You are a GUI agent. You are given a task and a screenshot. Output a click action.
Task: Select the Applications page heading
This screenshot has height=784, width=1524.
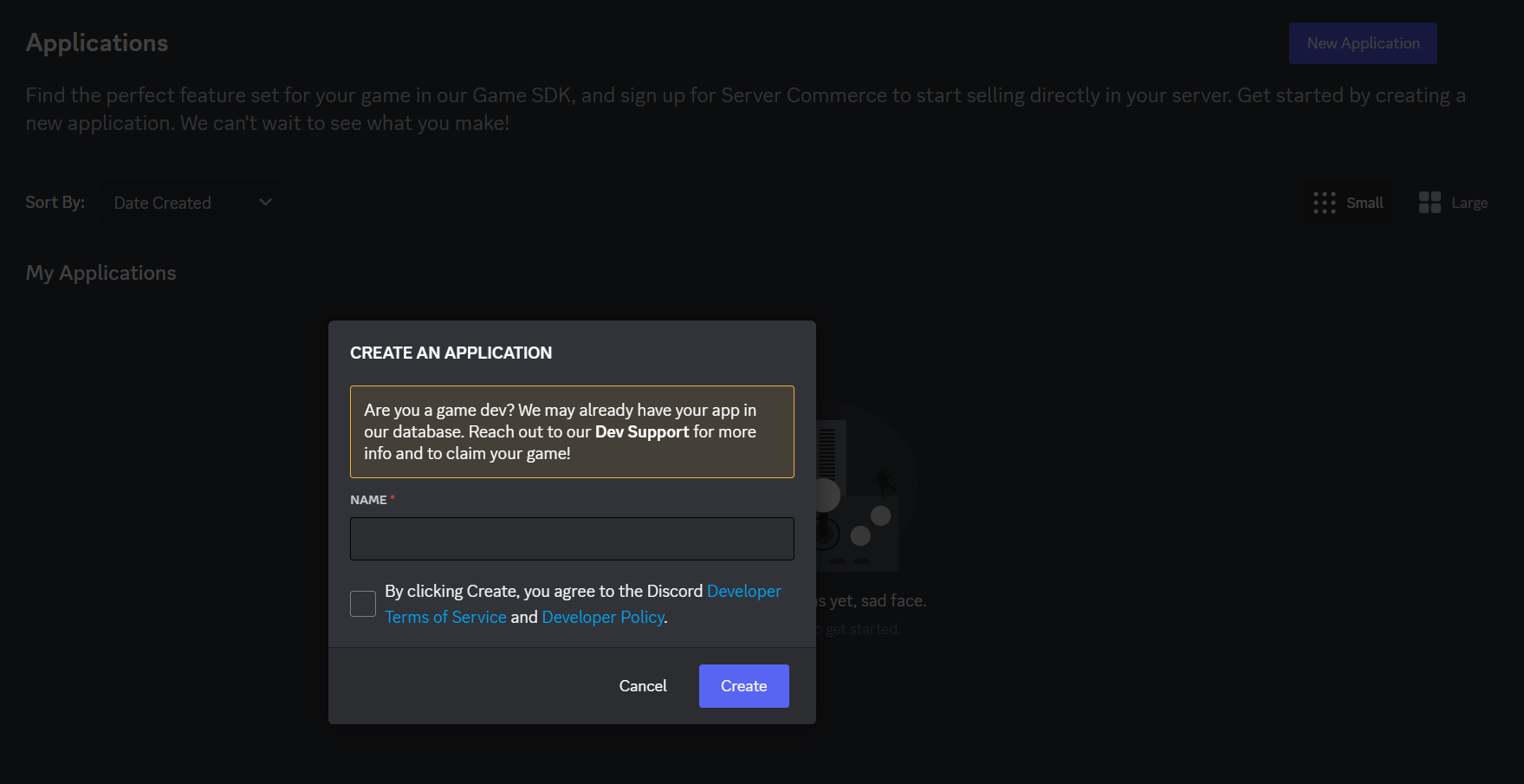(x=96, y=42)
